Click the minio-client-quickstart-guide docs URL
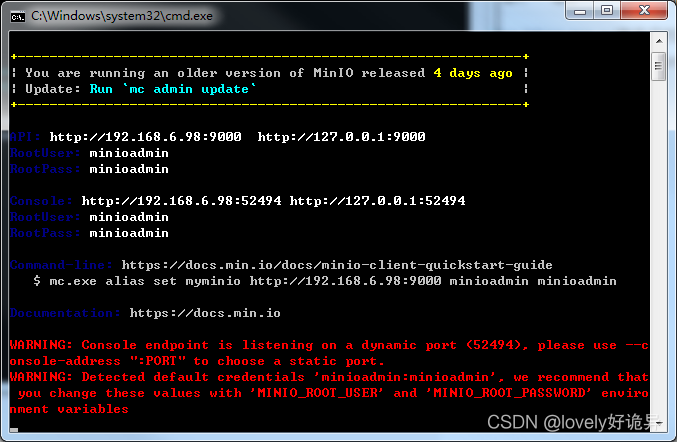Screen dimensions: 677x442 337,265
